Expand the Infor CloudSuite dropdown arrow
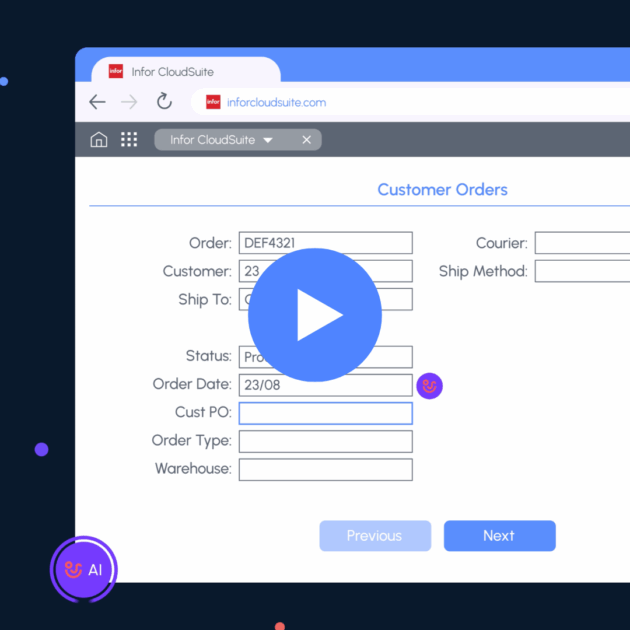This screenshot has width=630, height=630. tap(268, 141)
